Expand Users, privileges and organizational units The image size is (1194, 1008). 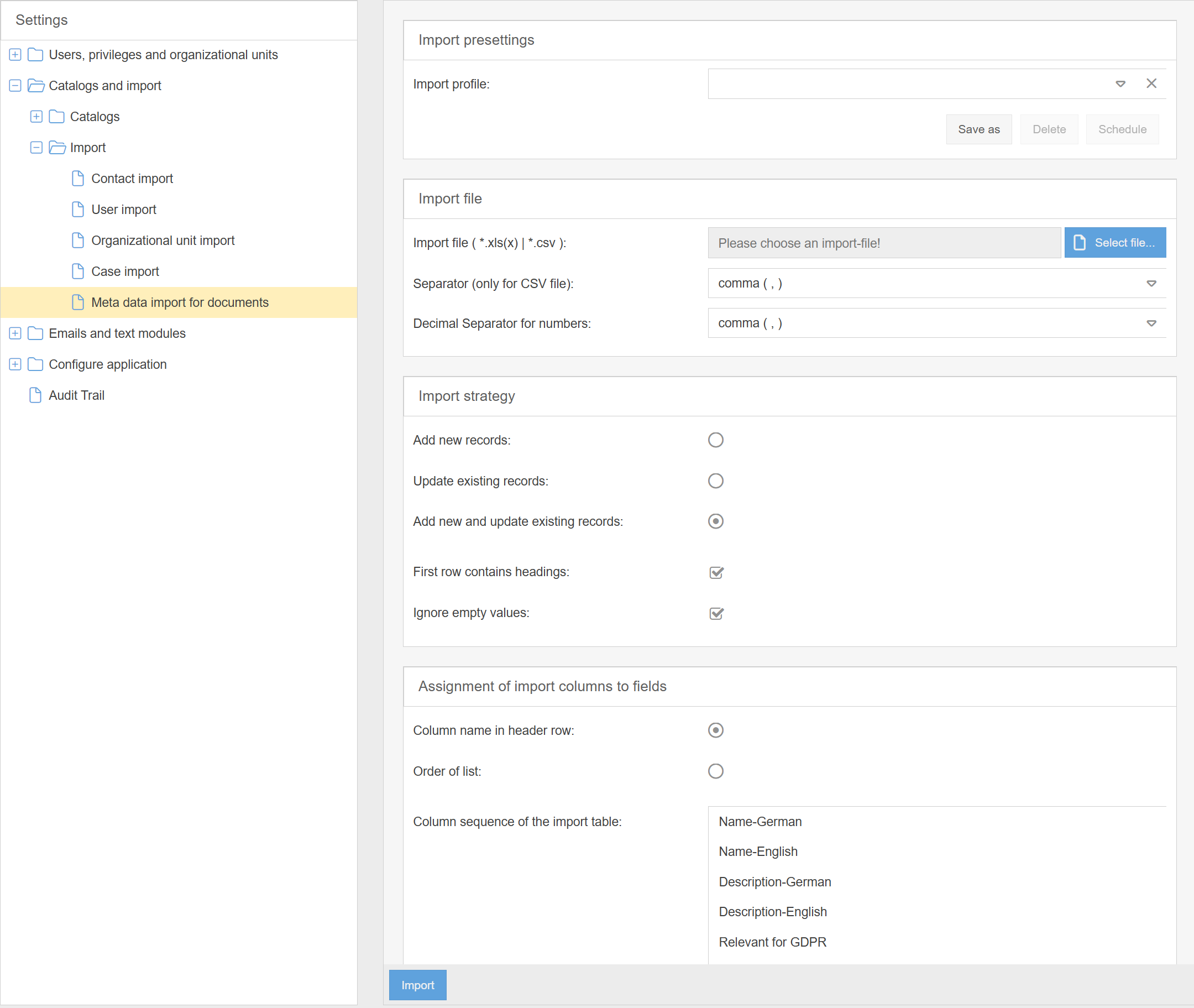click(x=15, y=54)
